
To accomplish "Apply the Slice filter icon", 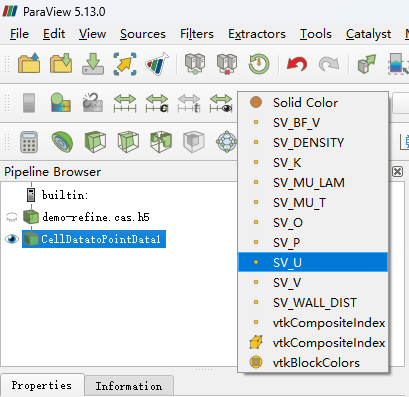I will point(128,142).
